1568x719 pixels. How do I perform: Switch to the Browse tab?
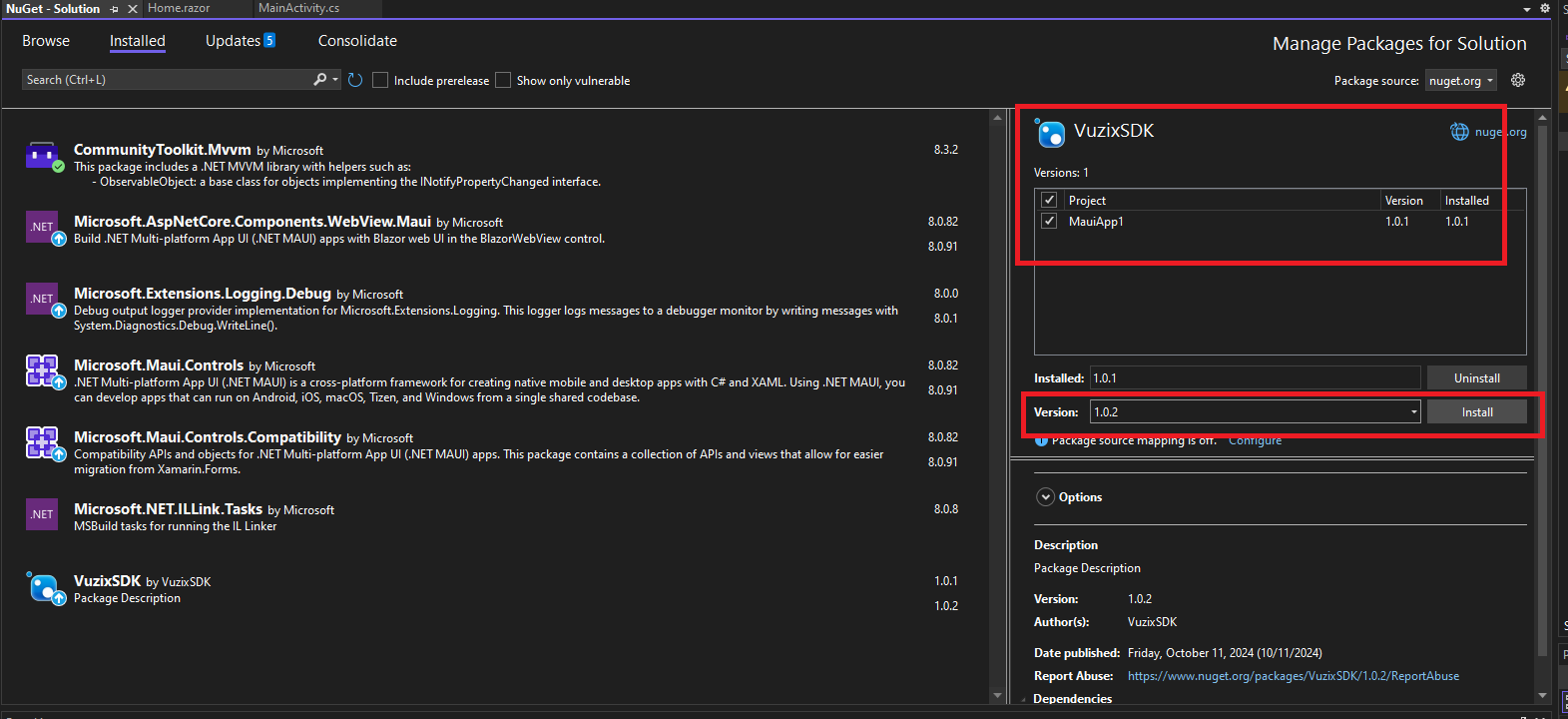pyautogui.click(x=46, y=41)
